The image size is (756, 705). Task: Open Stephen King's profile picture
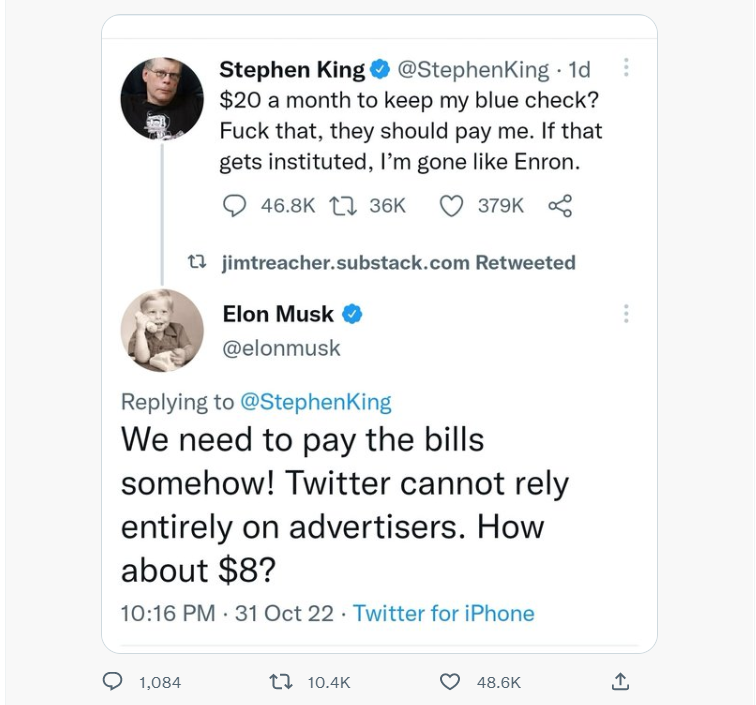(x=162, y=99)
